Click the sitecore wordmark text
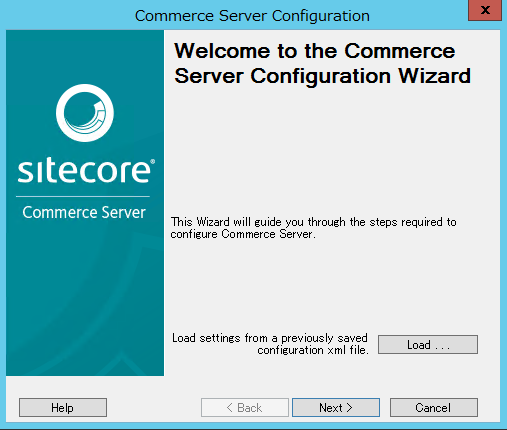 (84, 172)
